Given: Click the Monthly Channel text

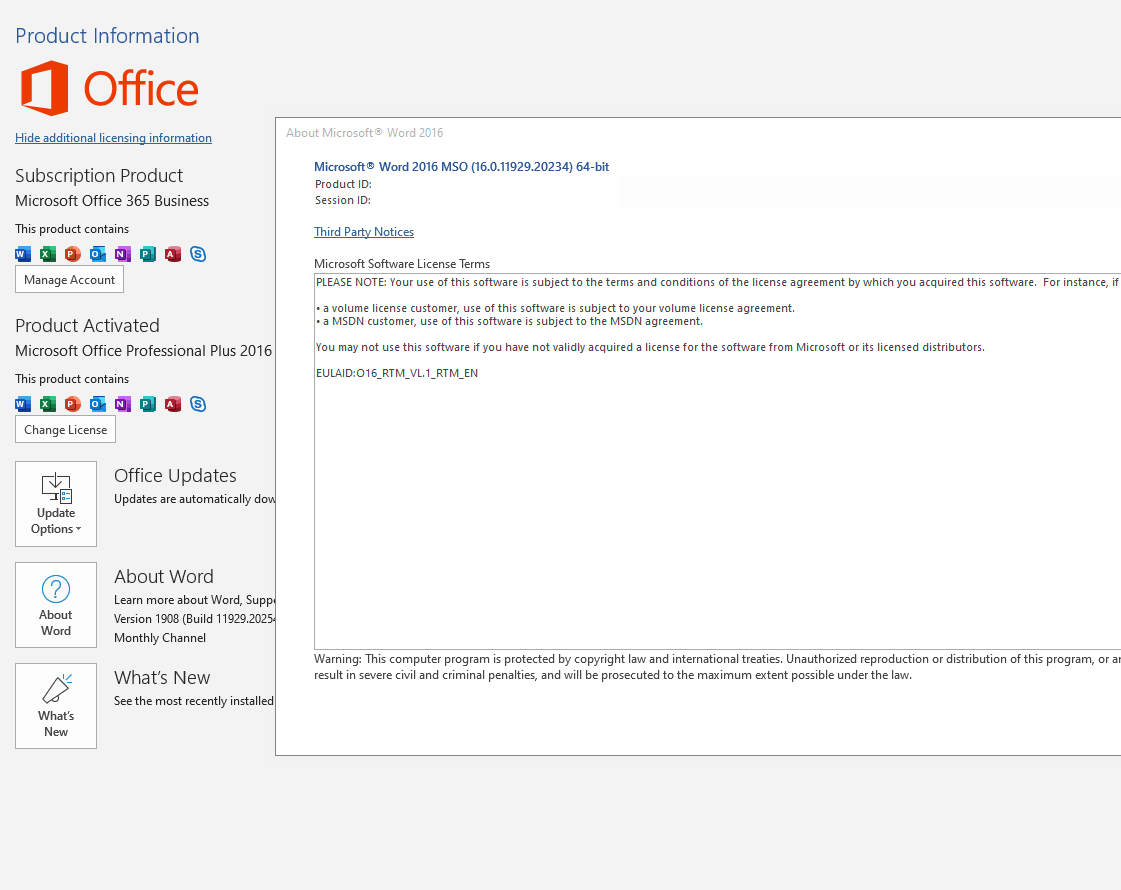Looking at the screenshot, I should click(x=160, y=638).
